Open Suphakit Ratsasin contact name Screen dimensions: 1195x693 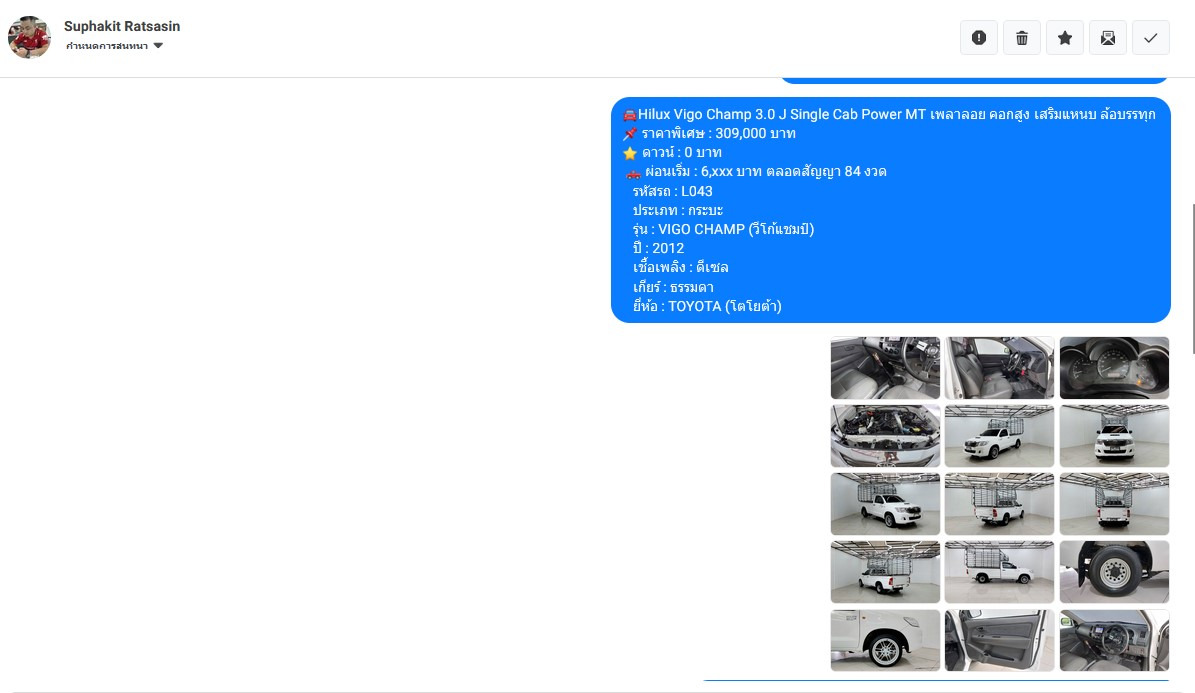(x=122, y=26)
